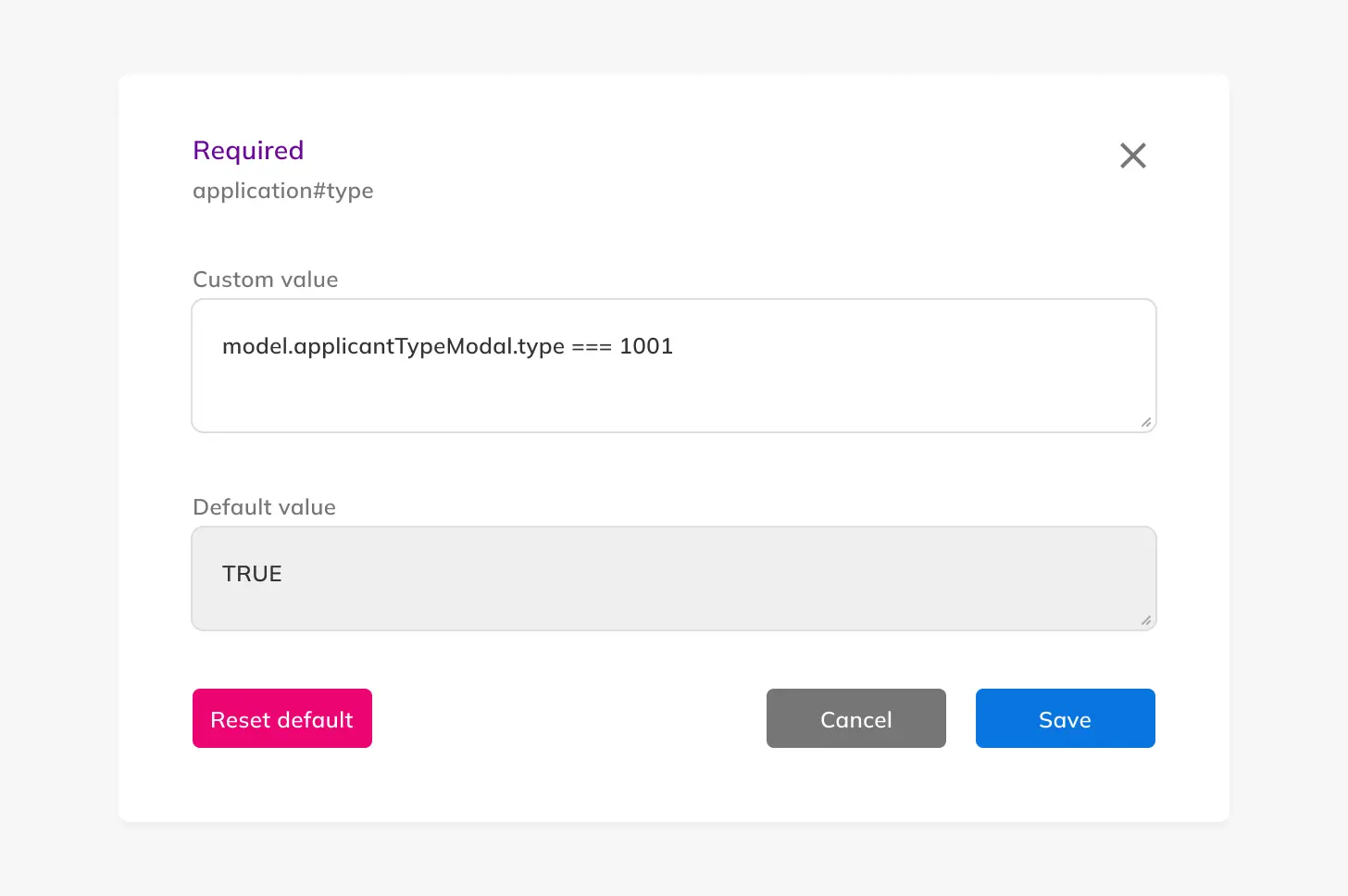Click the Default value resize handle
The image size is (1348, 896).
(x=1146, y=620)
